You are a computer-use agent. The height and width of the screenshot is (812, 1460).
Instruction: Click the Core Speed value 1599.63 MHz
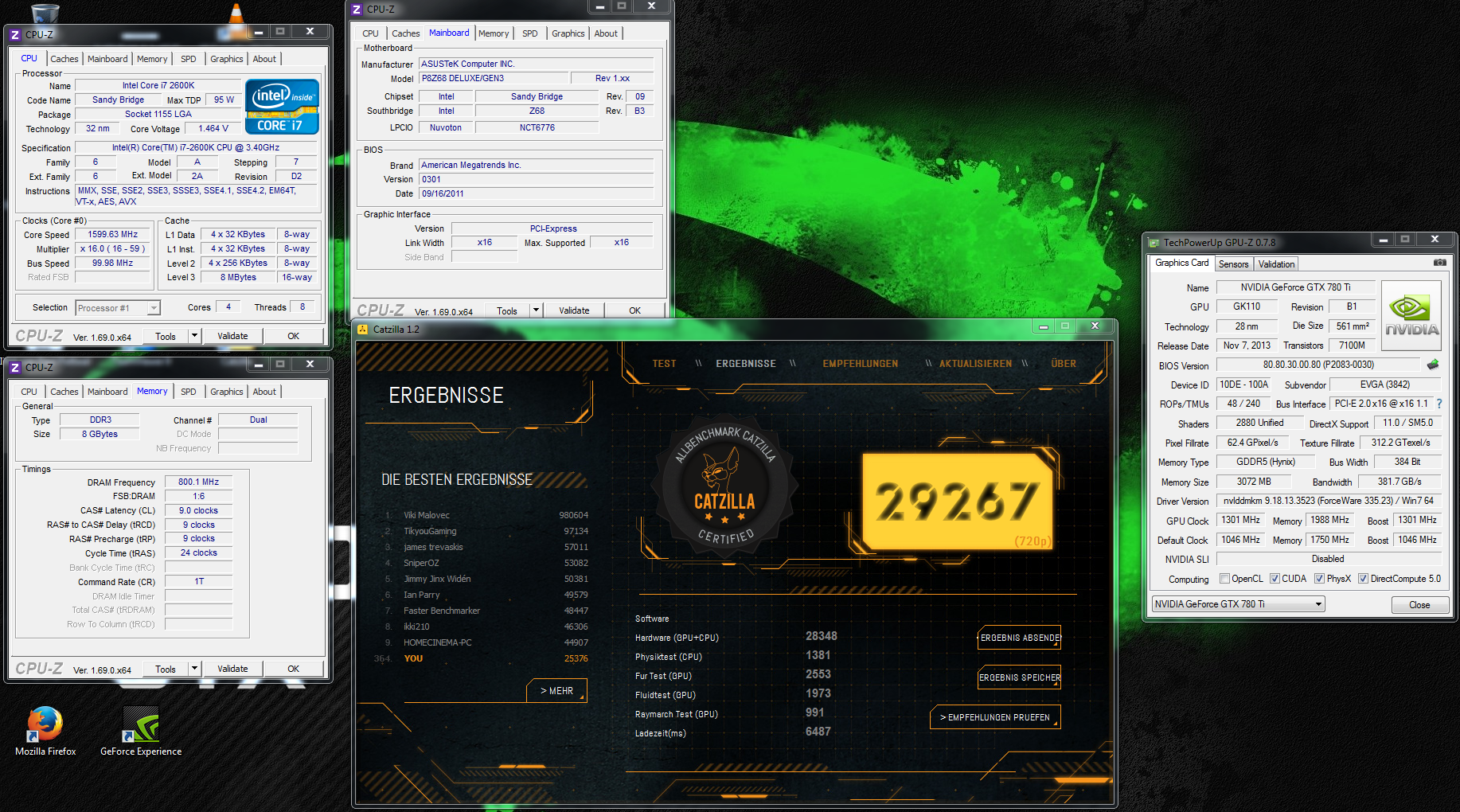[112, 234]
